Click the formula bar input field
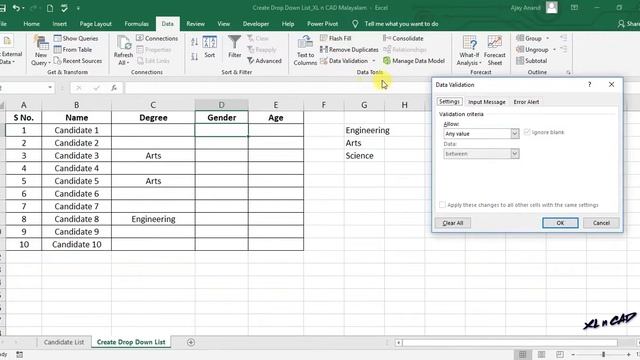 click(278, 88)
